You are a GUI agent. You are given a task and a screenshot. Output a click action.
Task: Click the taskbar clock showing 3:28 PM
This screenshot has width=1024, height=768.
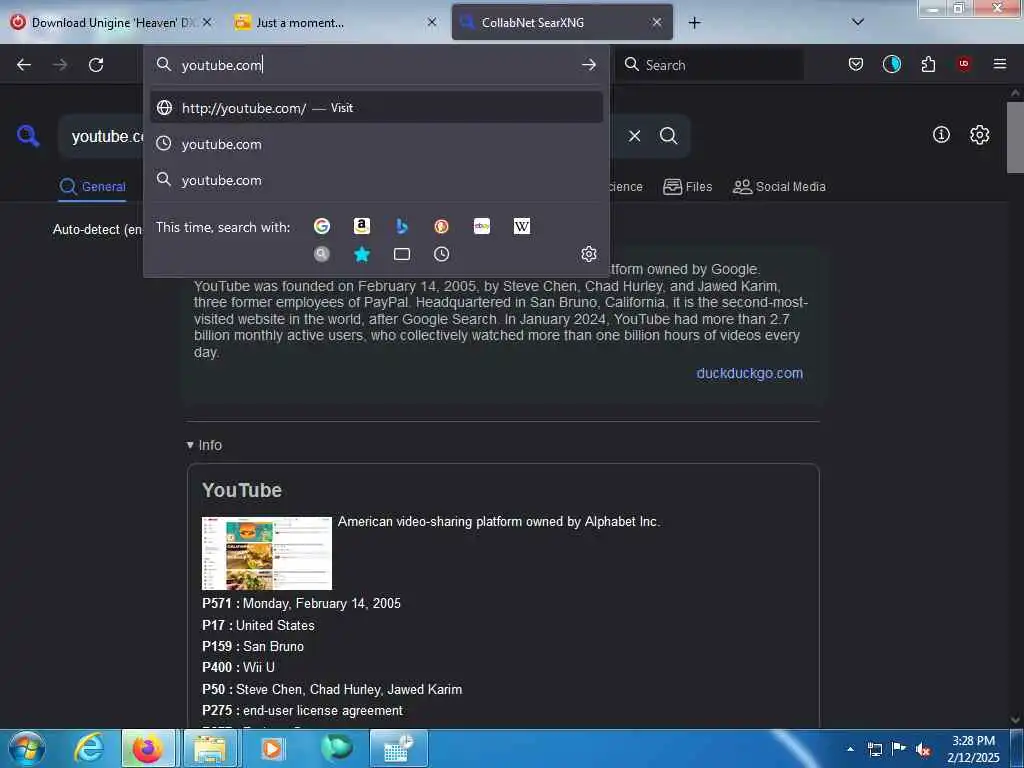[x=972, y=749]
